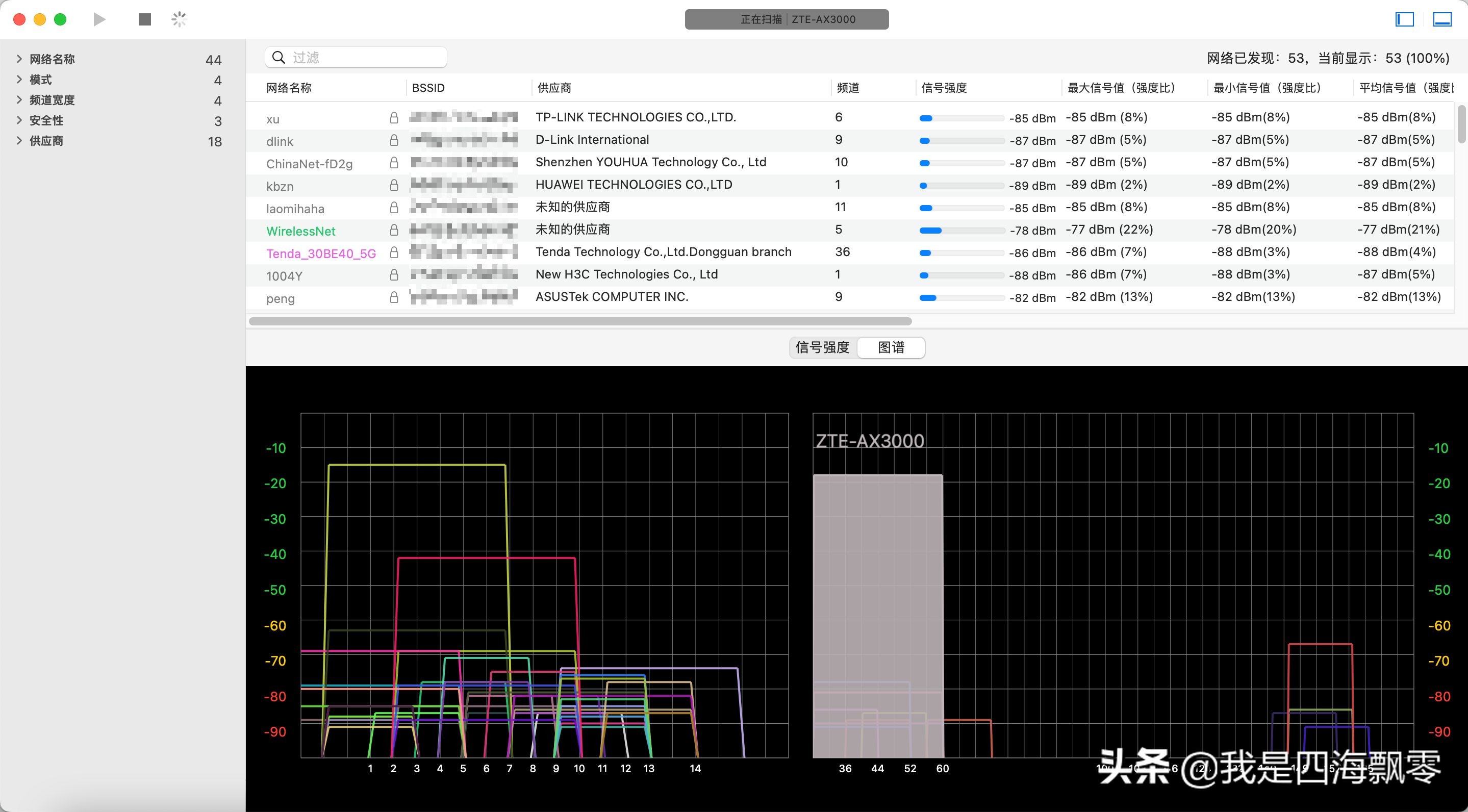
Task: Click signal strength bar for WirelessNet
Action: pos(961,230)
